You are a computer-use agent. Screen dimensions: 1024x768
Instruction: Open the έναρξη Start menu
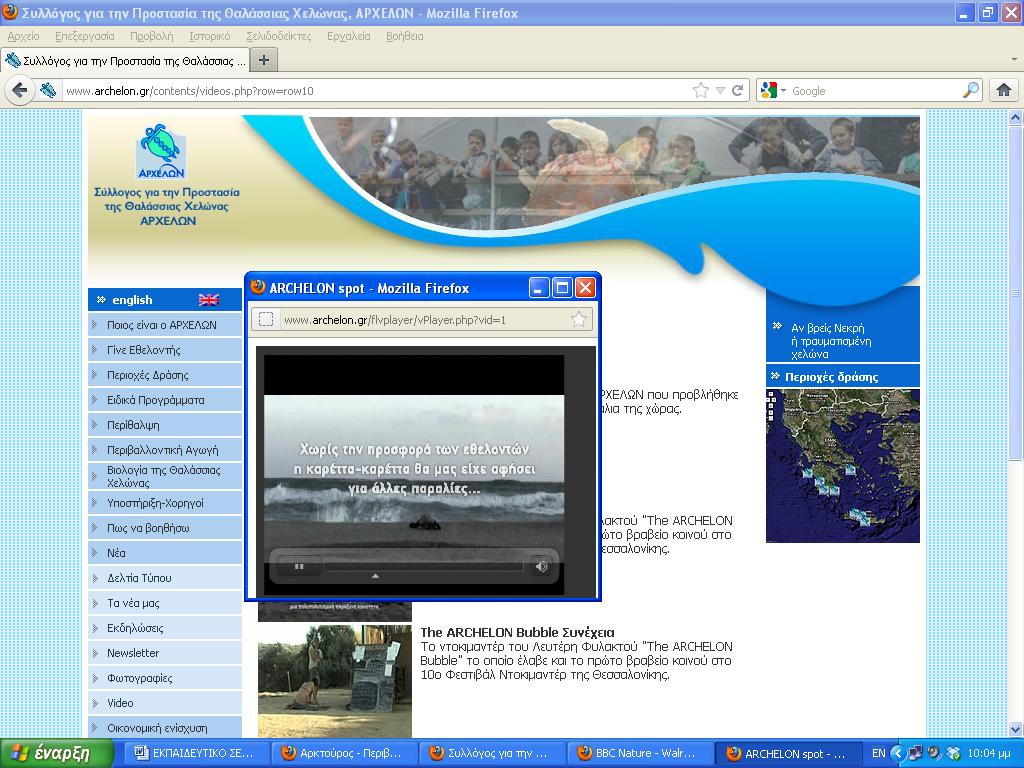click(57, 753)
